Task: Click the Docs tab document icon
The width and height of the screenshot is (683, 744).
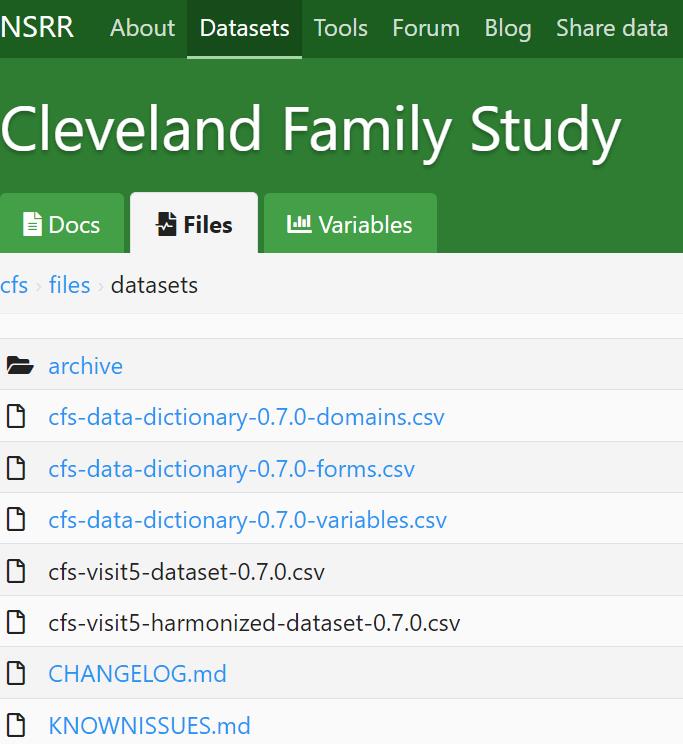Action: click(32, 224)
